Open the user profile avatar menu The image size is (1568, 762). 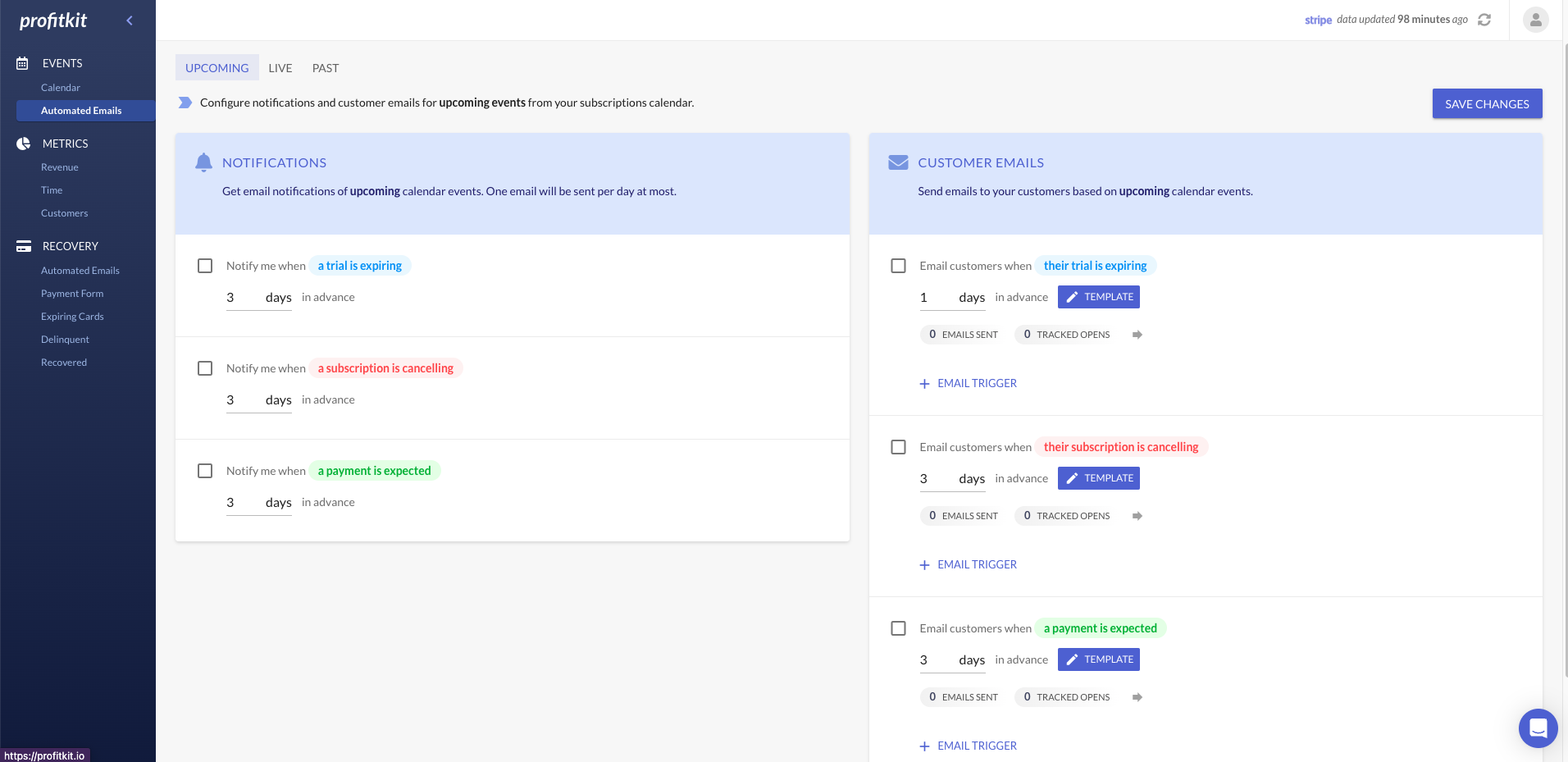1535,20
